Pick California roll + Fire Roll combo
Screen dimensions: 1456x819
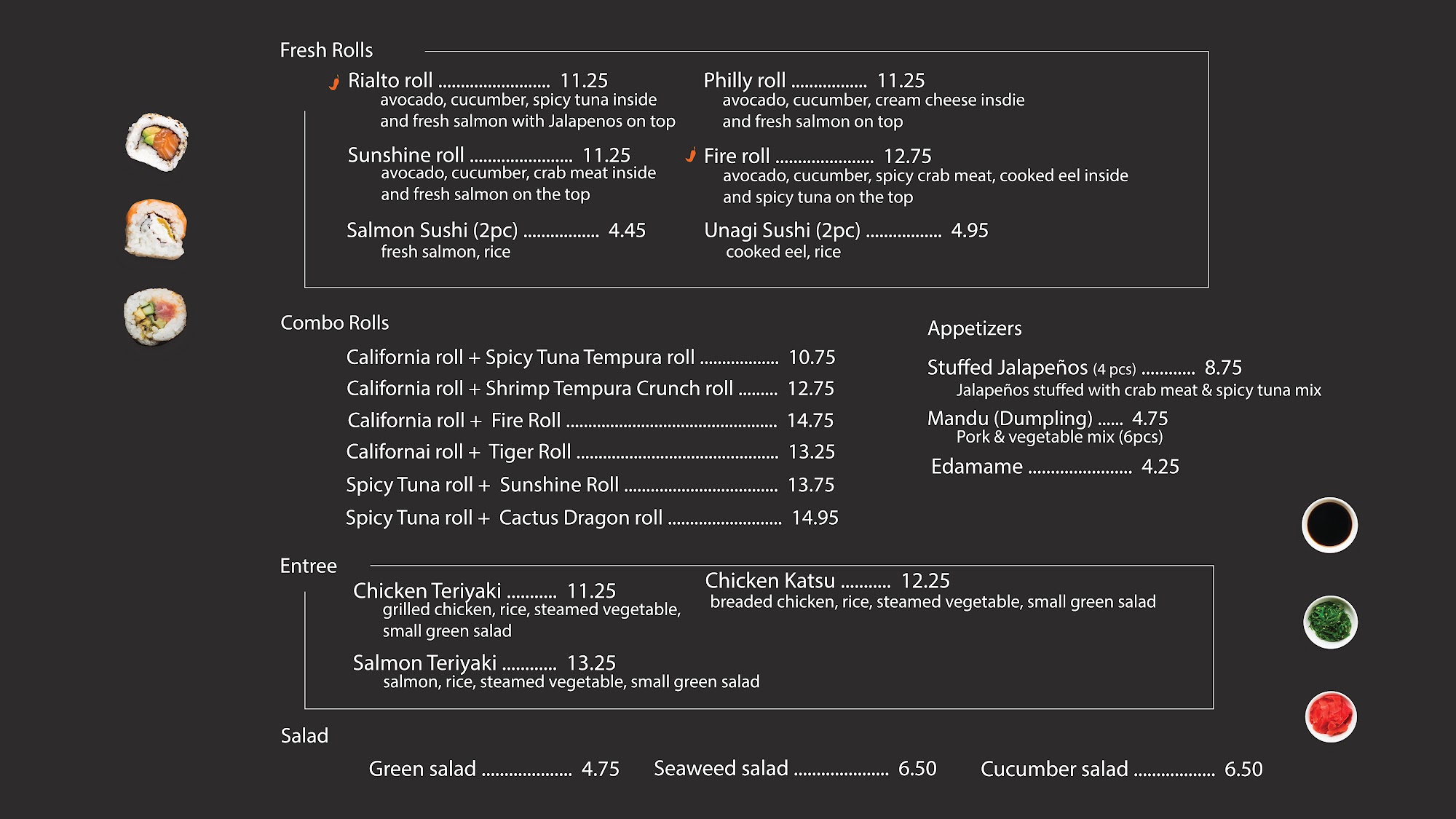[x=454, y=420]
